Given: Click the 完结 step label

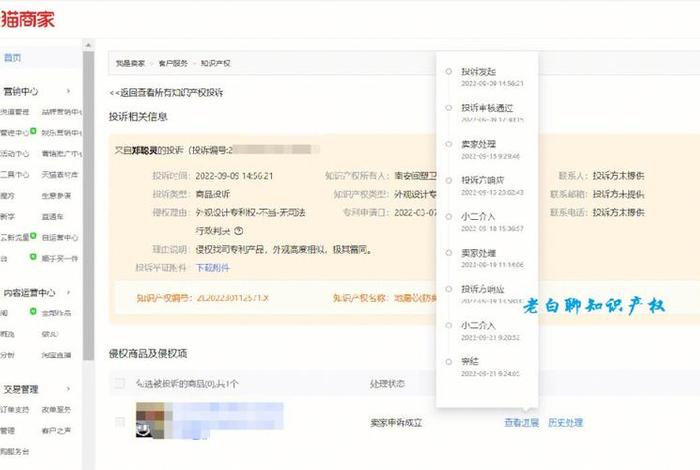Looking at the screenshot, I should [x=470, y=361].
